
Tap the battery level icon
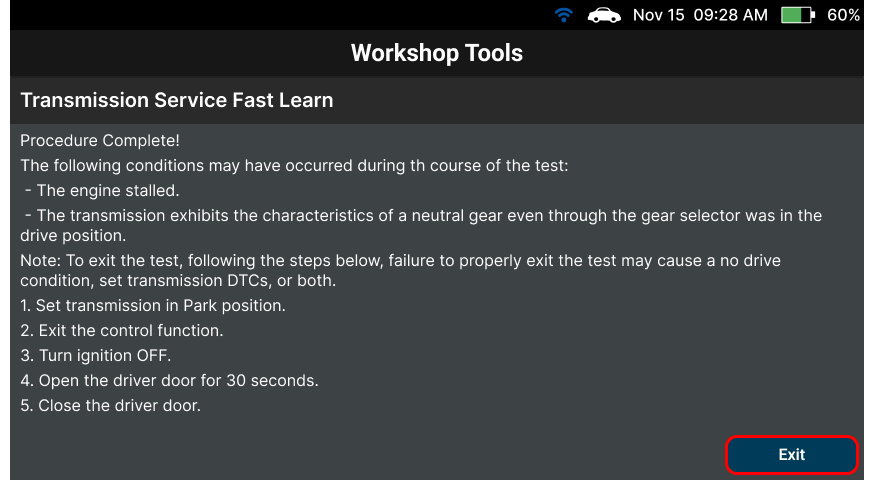click(x=798, y=15)
